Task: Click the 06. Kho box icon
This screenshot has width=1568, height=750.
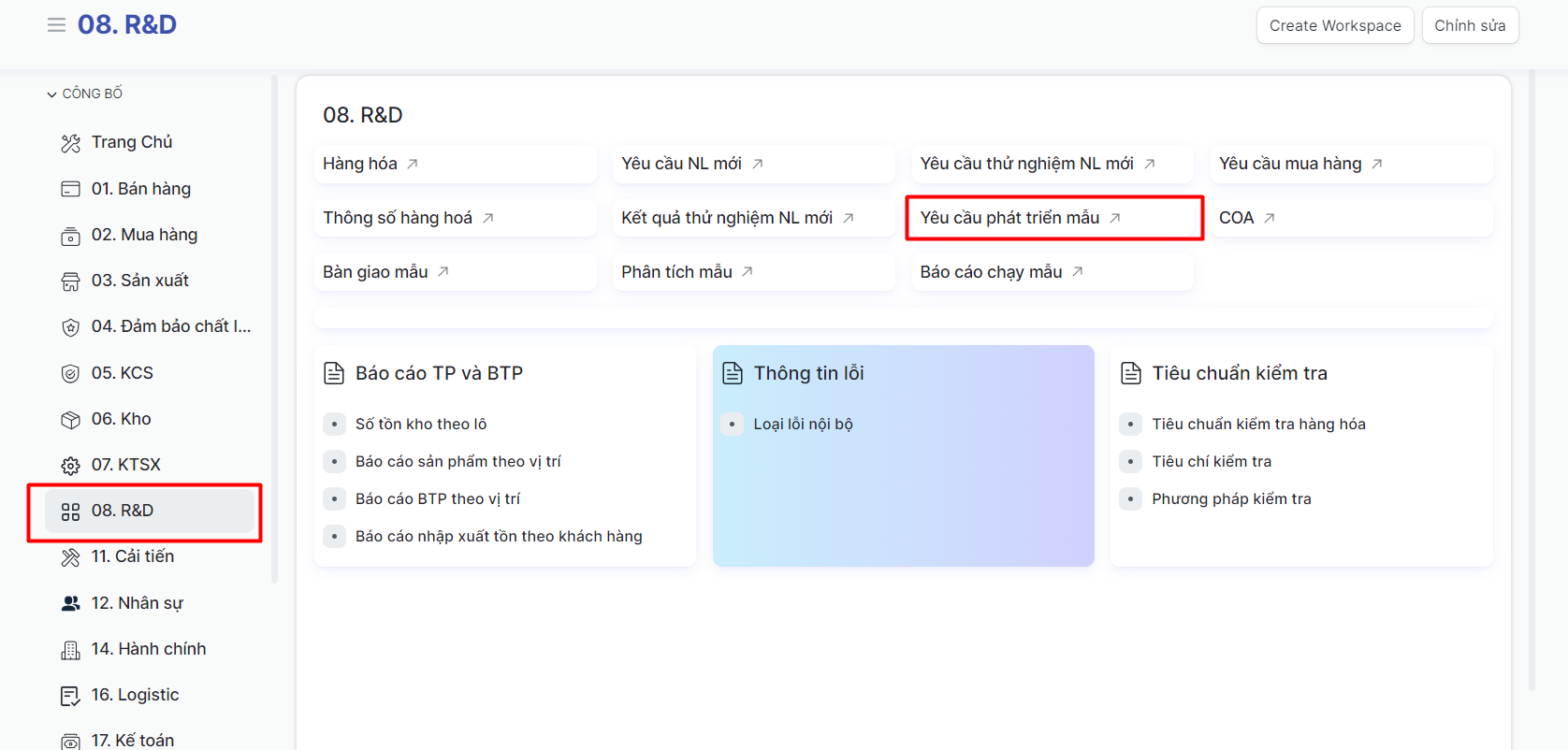Action: point(70,420)
